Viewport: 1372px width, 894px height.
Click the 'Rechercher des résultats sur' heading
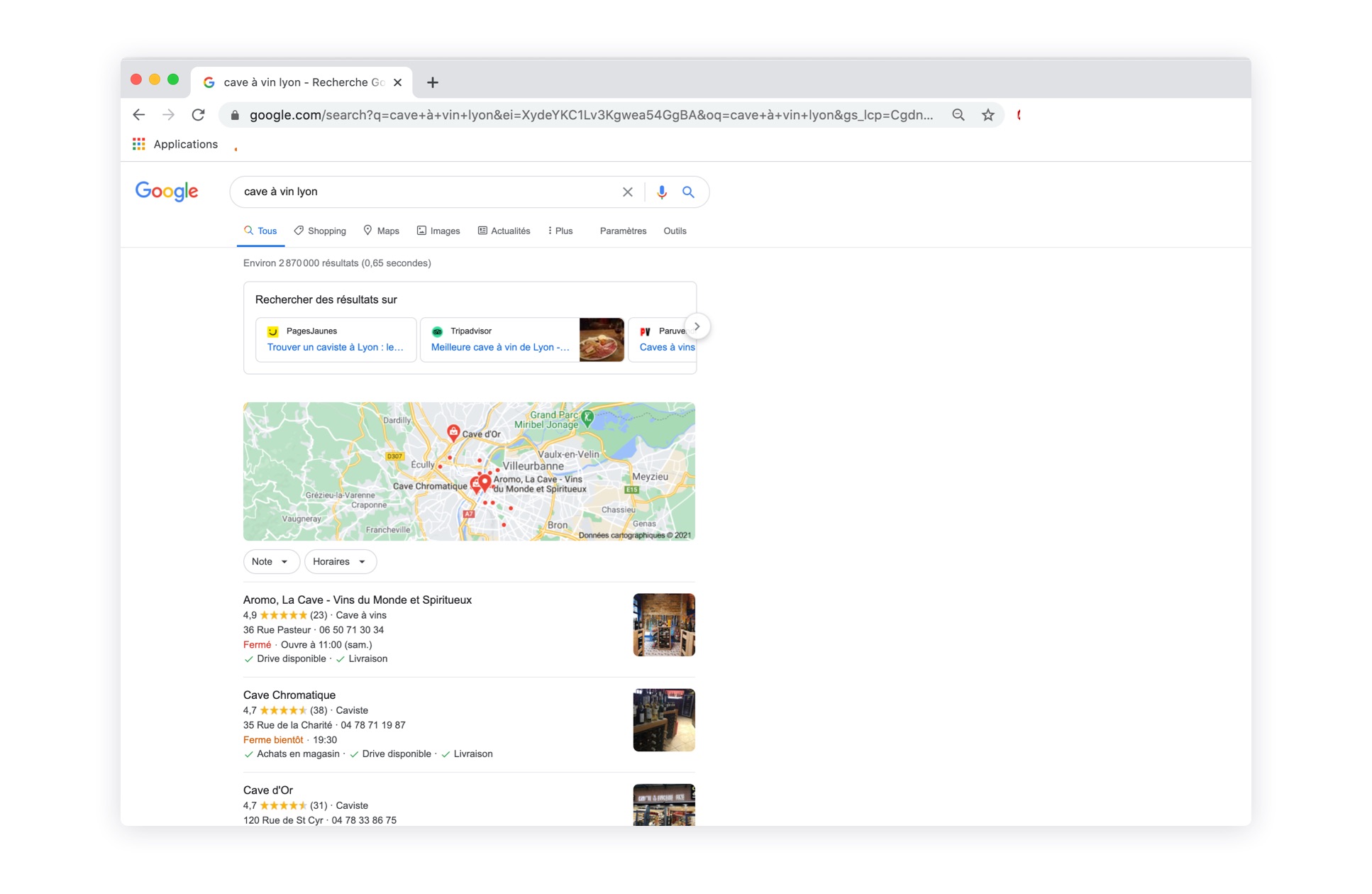326,299
